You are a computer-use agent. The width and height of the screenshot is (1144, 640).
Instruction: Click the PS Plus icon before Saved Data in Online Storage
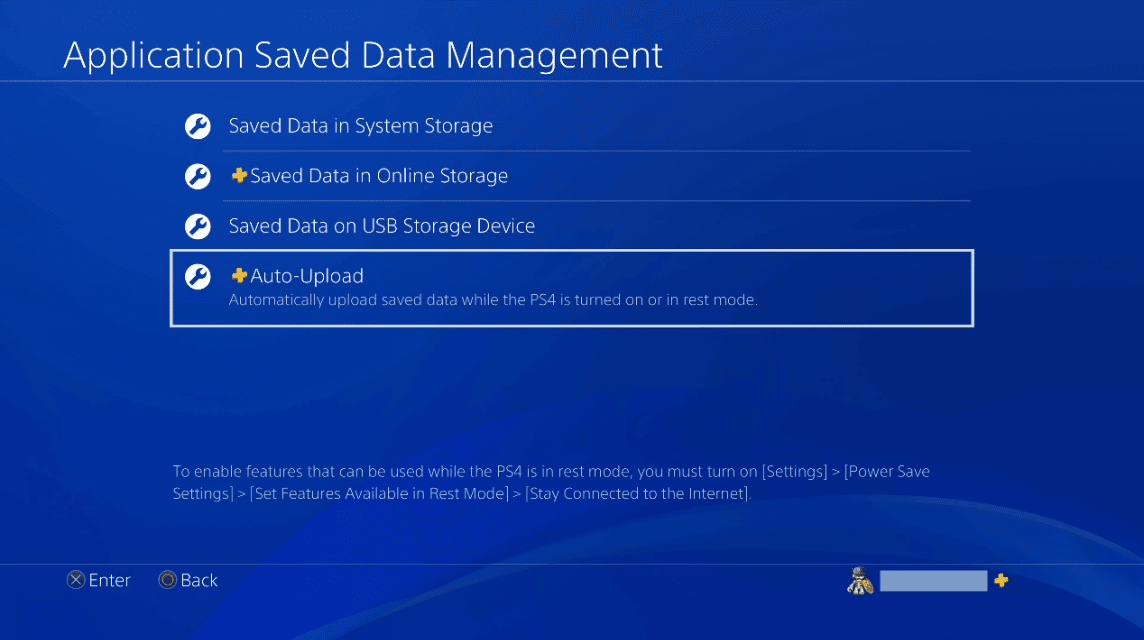click(238, 175)
